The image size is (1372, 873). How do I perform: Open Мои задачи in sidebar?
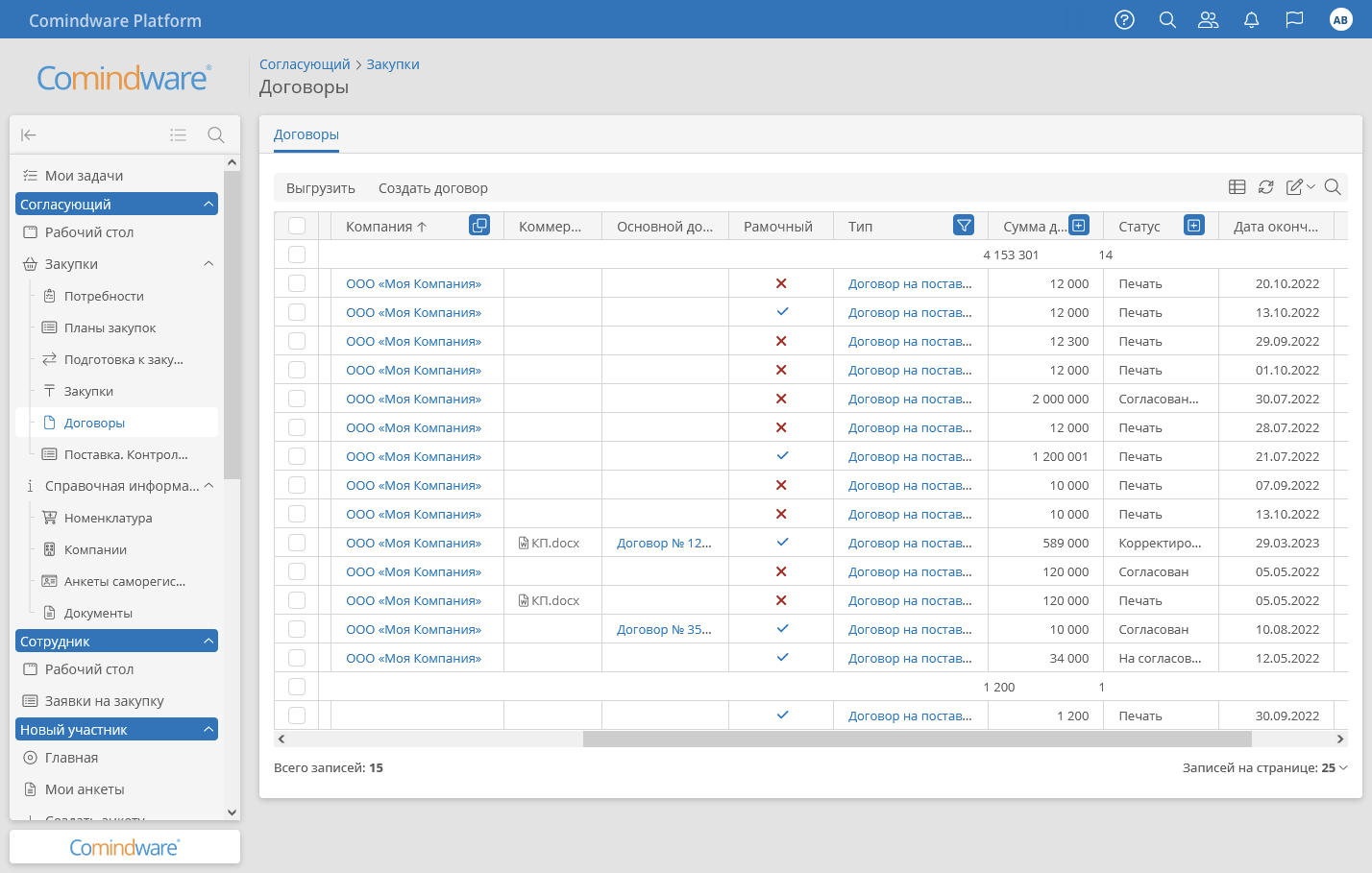85,176
